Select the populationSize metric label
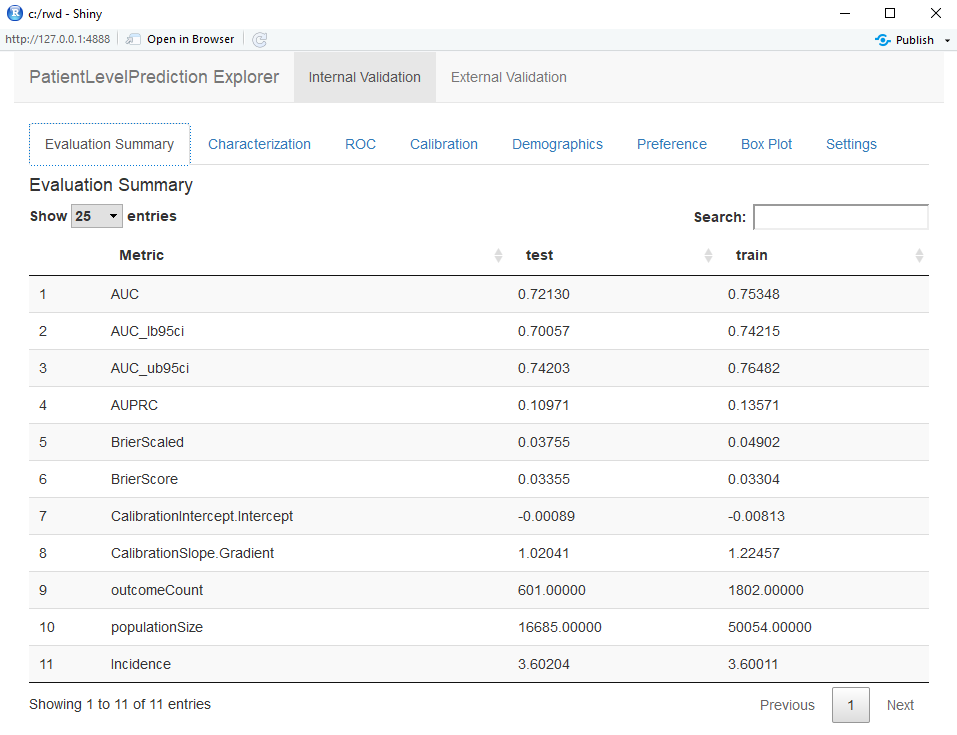Image resolution: width=957 pixels, height=735 pixels. pyautogui.click(x=156, y=628)
